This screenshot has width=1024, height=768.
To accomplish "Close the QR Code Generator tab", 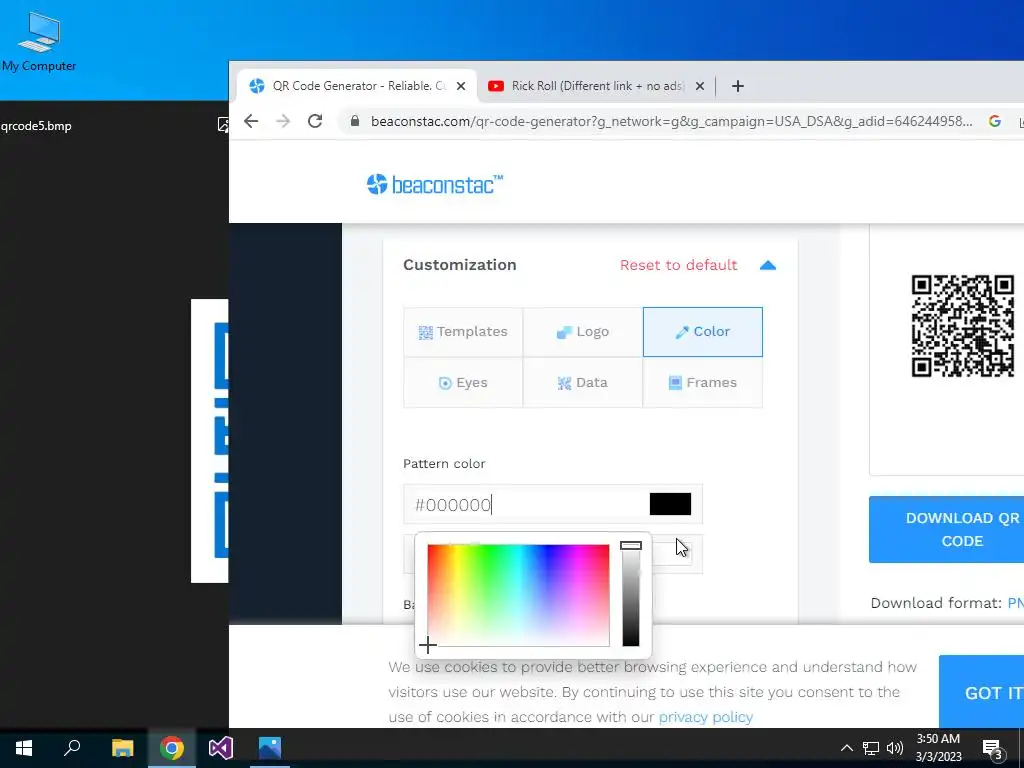I will (461, 86).
